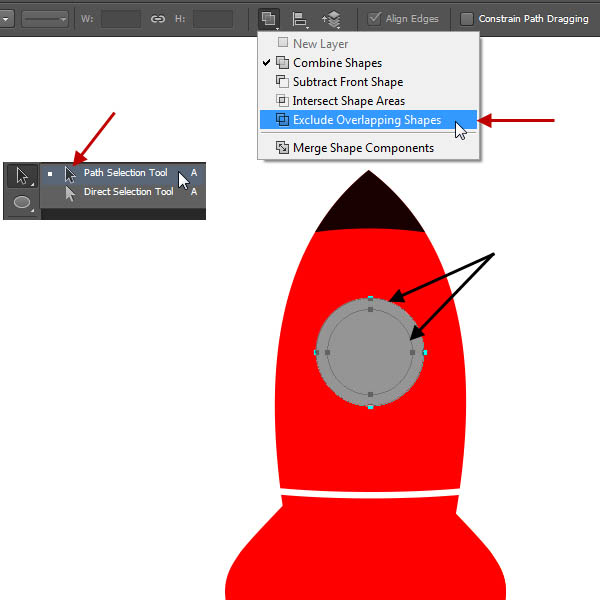
Task: Enable Constrain Path Dragging checkbox
Action: point(466,19)
